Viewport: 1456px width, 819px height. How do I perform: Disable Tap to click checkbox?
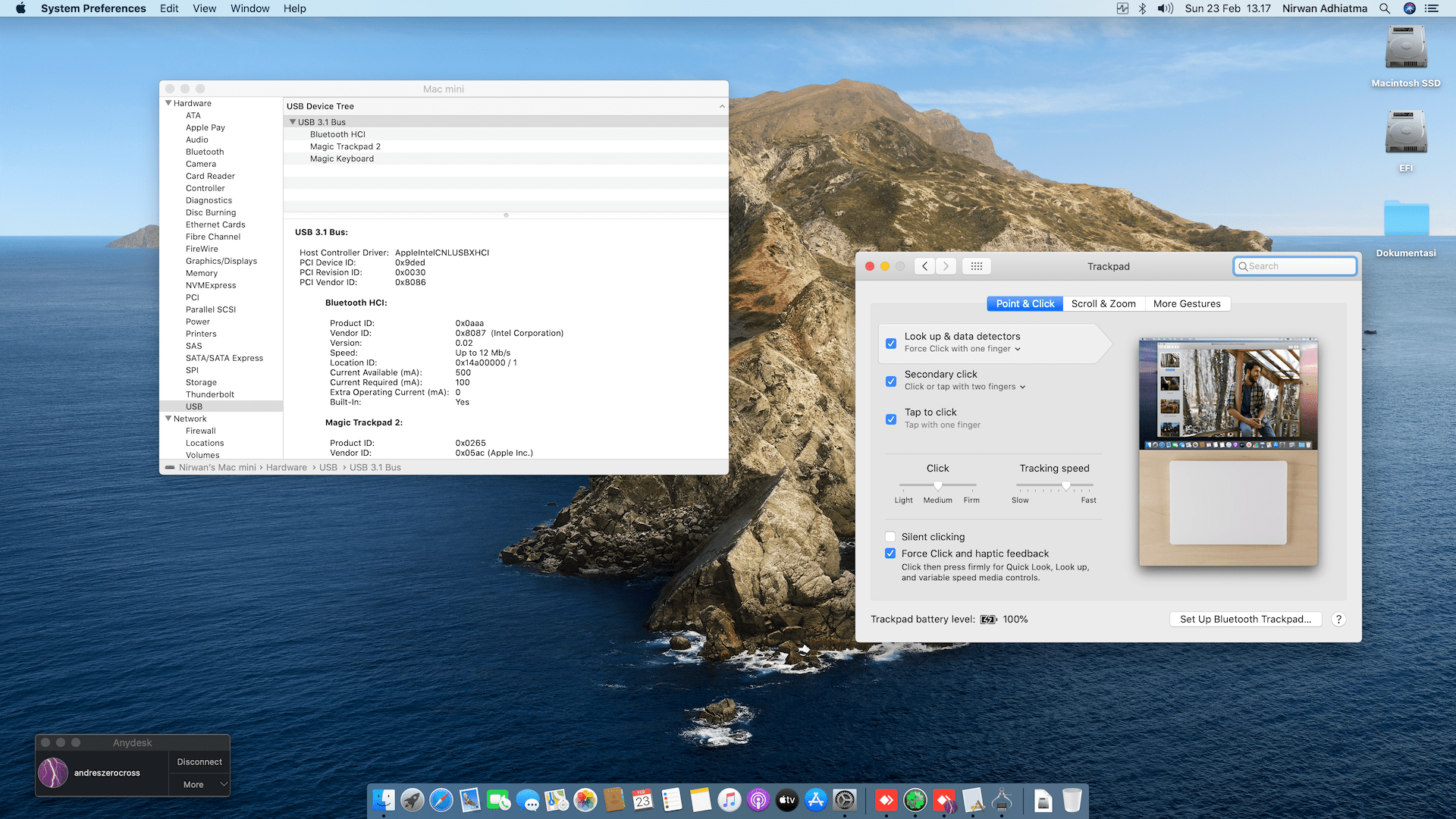[x=891, y=419]
